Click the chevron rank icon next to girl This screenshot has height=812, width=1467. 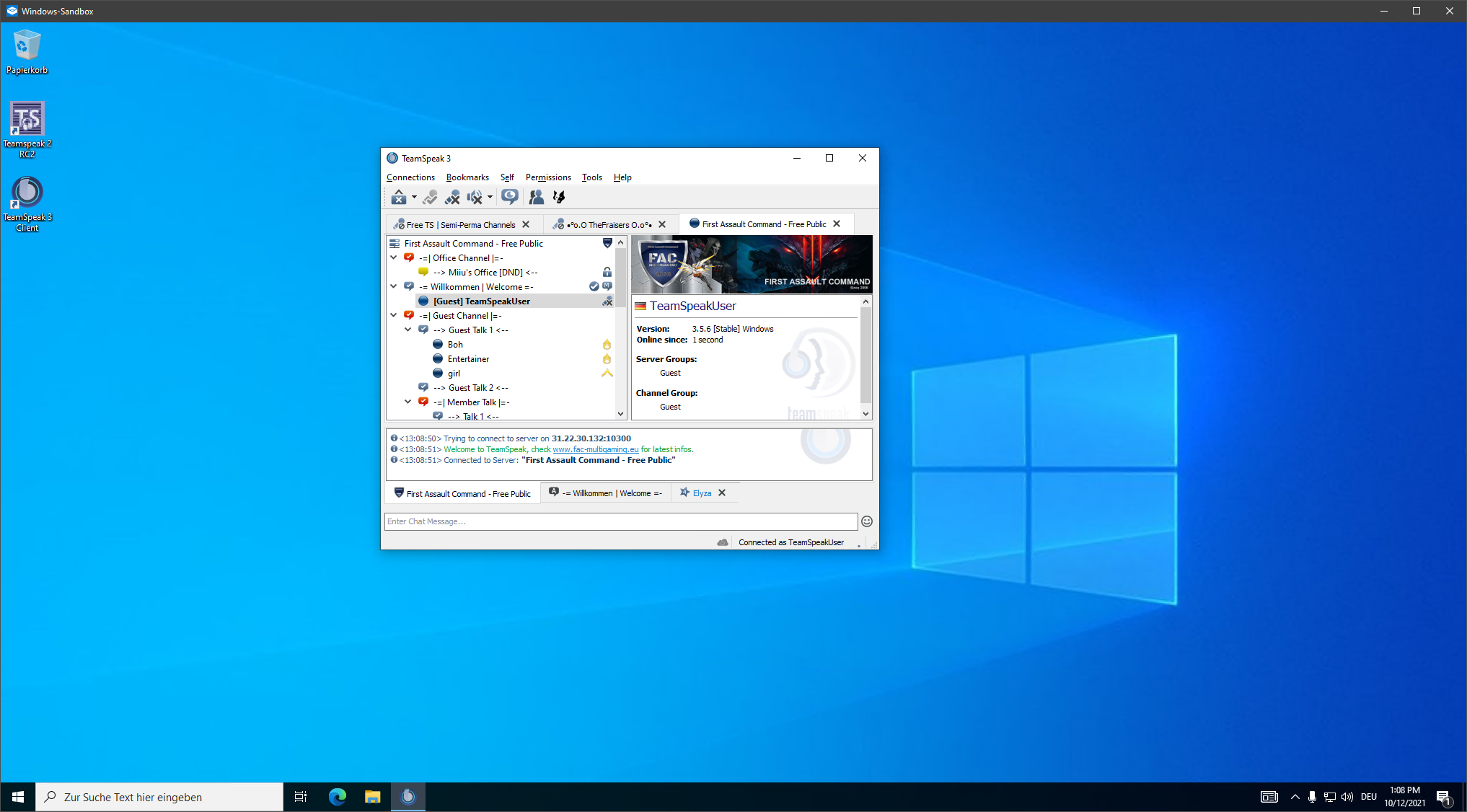pos(607,374)
